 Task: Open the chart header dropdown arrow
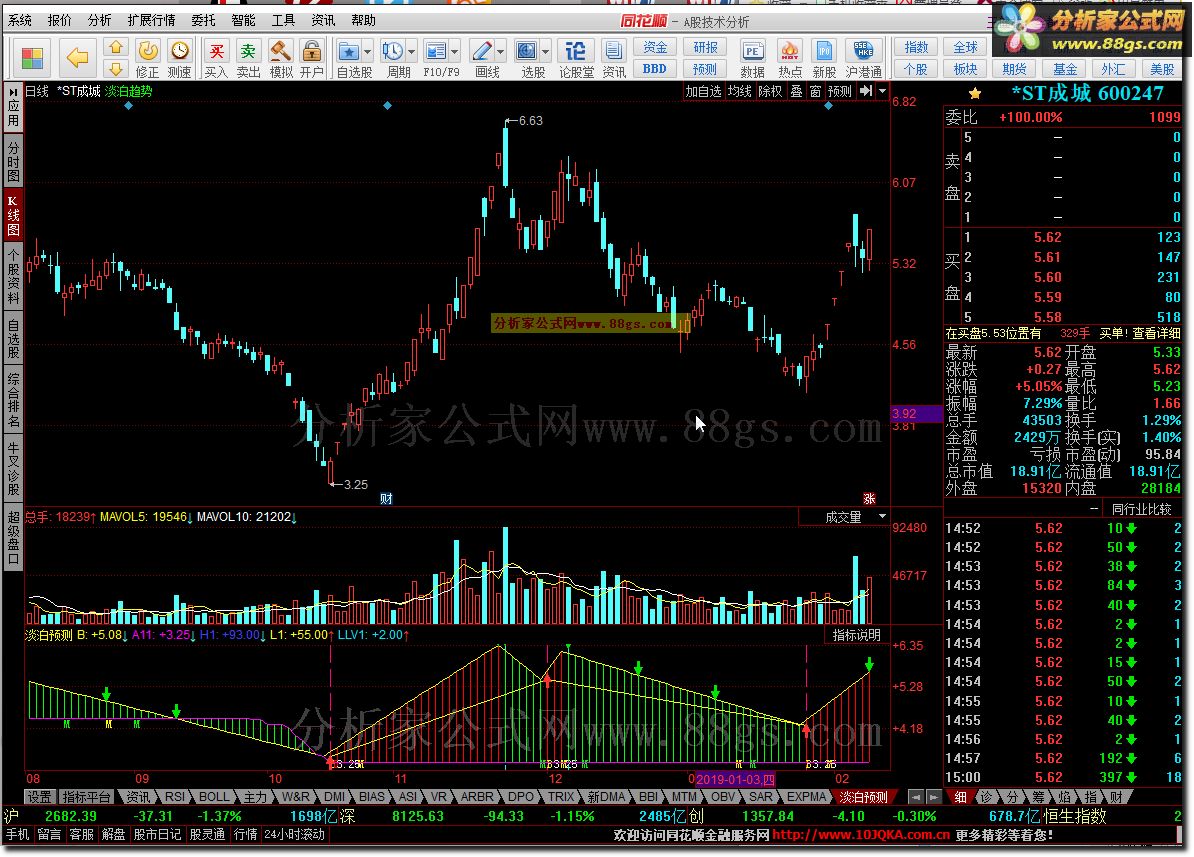(883, 91)
